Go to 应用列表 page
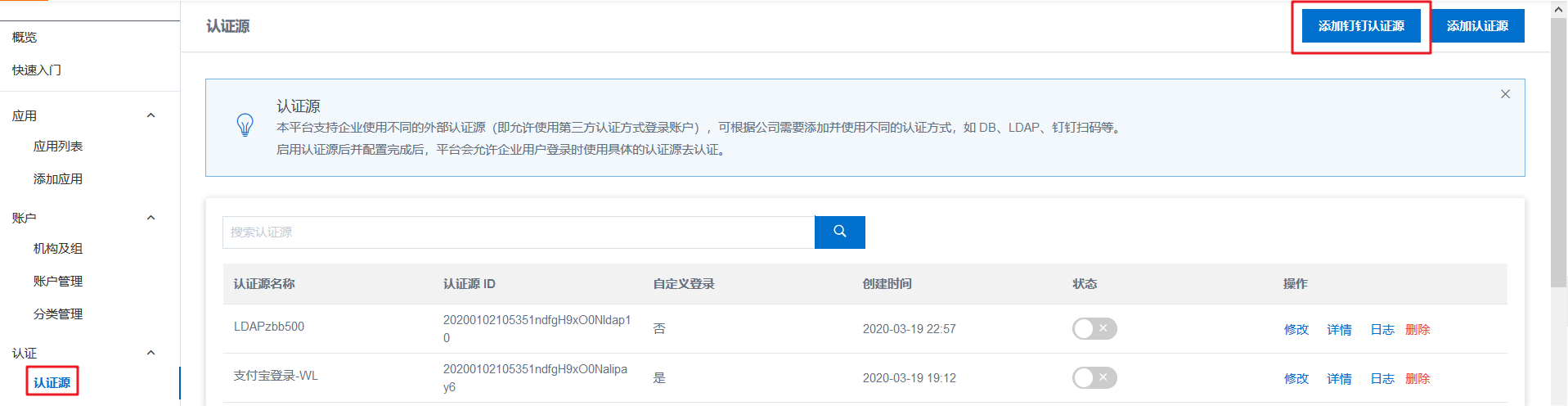Viewport: 1568px width, 406px height. pos(58,147)
